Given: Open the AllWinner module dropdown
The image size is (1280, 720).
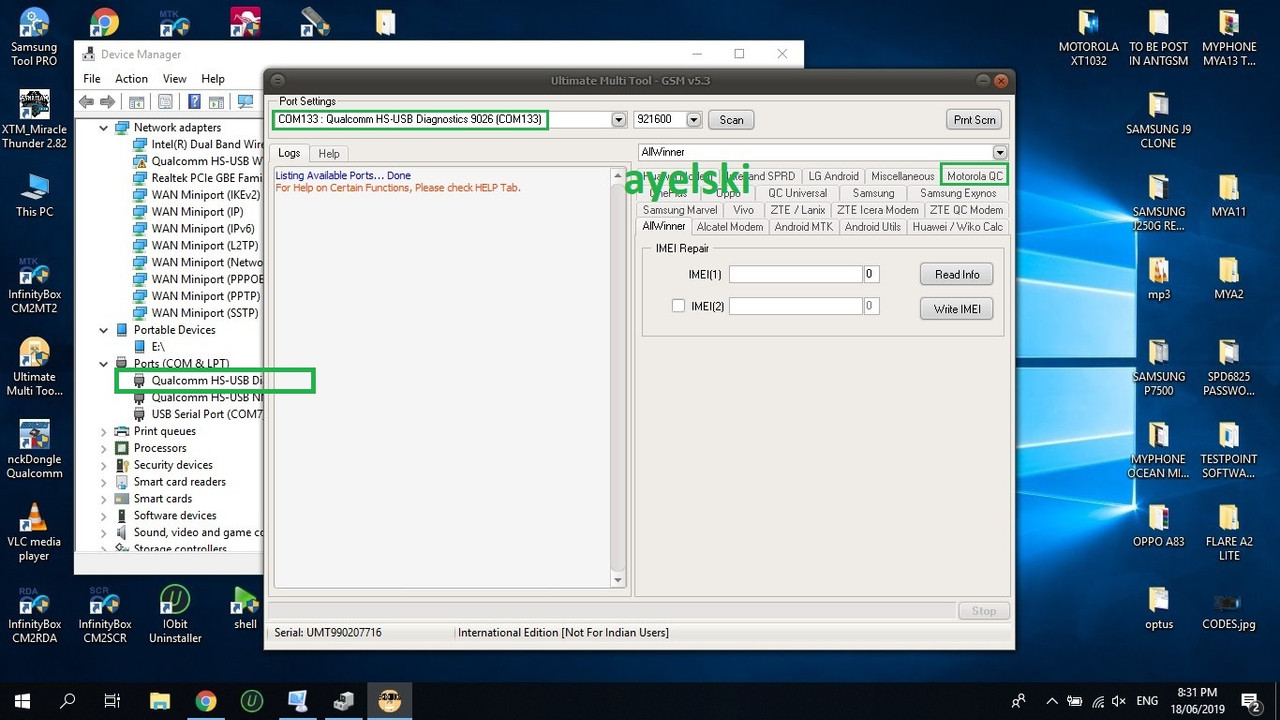Looking at the screenshot, I should tap(1000, 152).
